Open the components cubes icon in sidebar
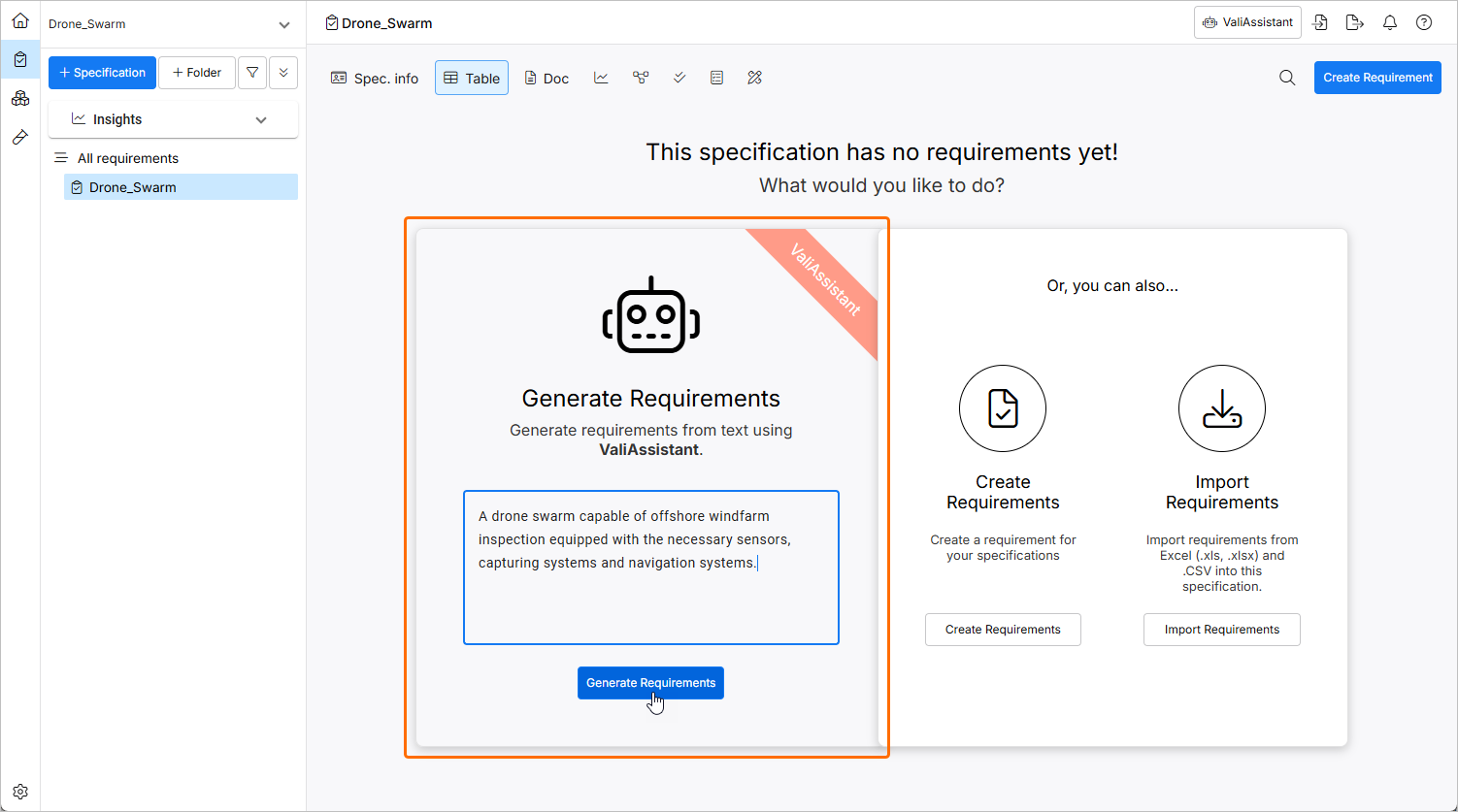1458x812 pixels. click(x=20, y=98)
